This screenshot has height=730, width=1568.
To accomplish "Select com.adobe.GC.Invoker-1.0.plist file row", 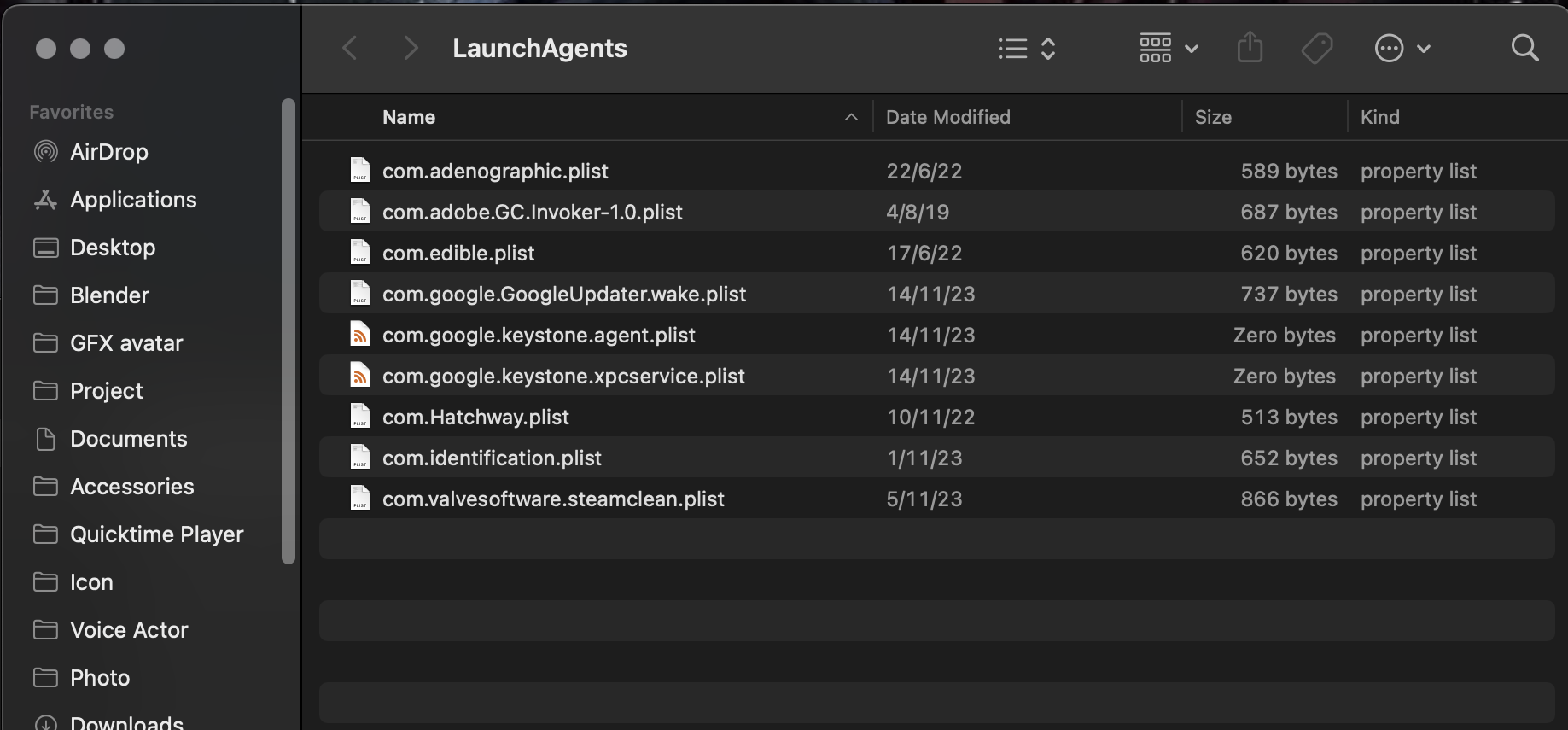I will pos(532,212).
